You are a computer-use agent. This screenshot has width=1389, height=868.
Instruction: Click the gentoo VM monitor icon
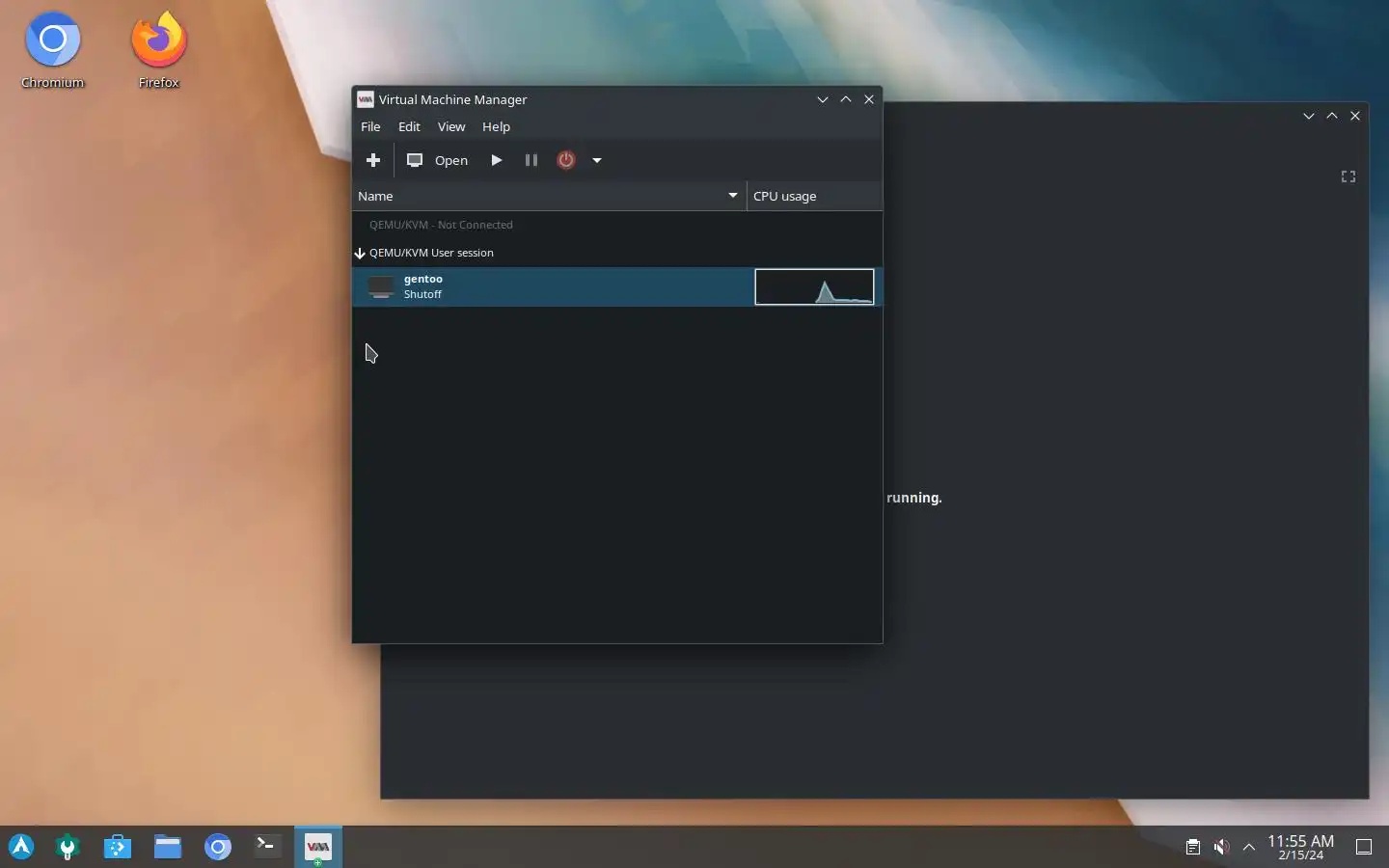tap(381, 286)
